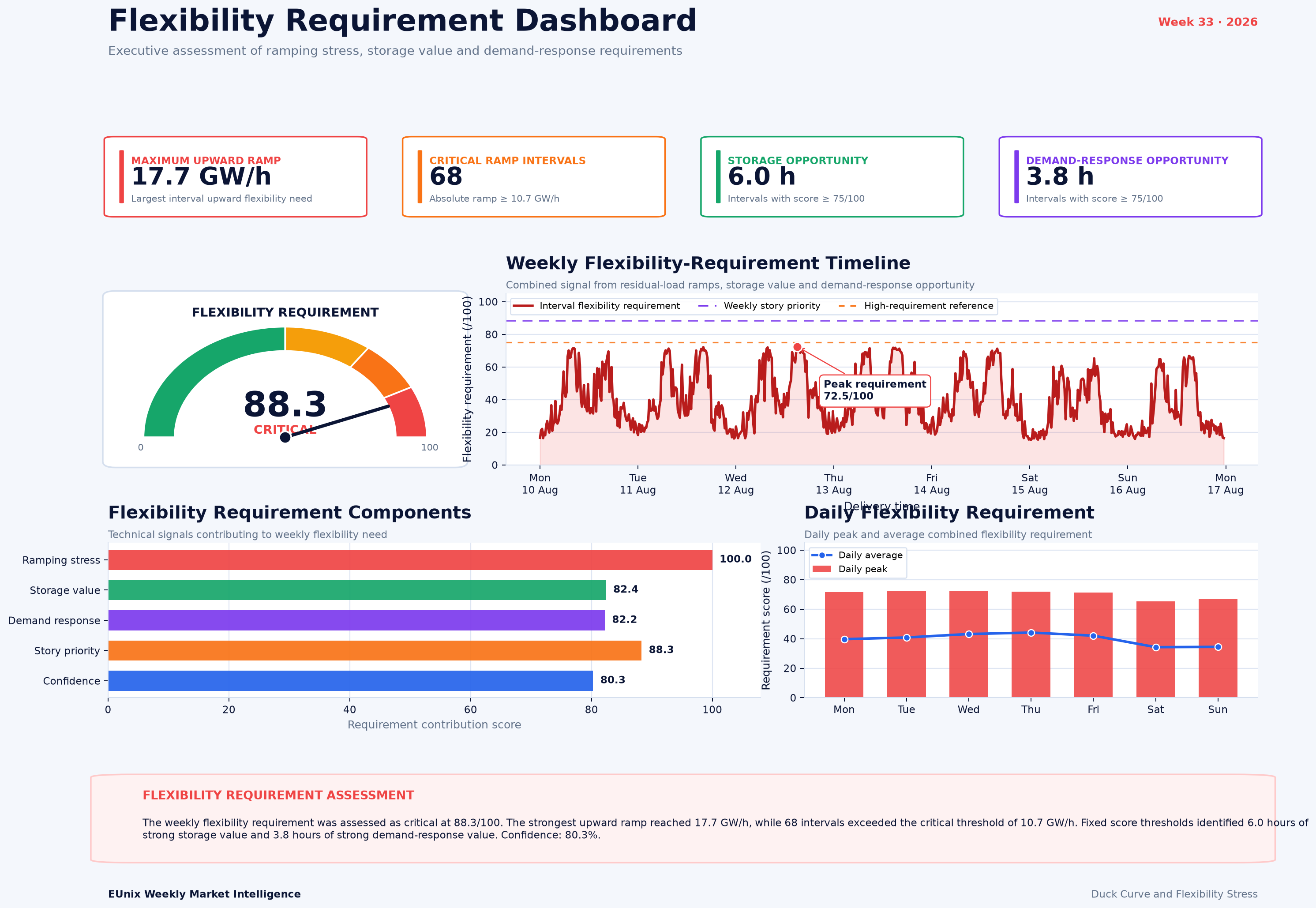Select the Critical Ramp Intervals '68' value

(x=446, y=177)
